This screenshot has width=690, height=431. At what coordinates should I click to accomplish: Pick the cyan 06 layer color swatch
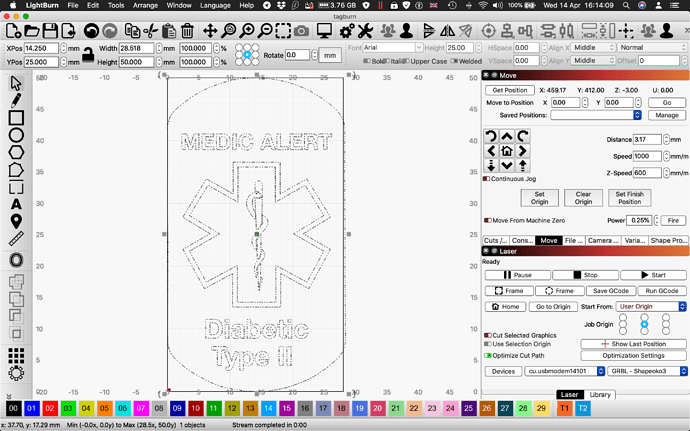pos(122,408)
